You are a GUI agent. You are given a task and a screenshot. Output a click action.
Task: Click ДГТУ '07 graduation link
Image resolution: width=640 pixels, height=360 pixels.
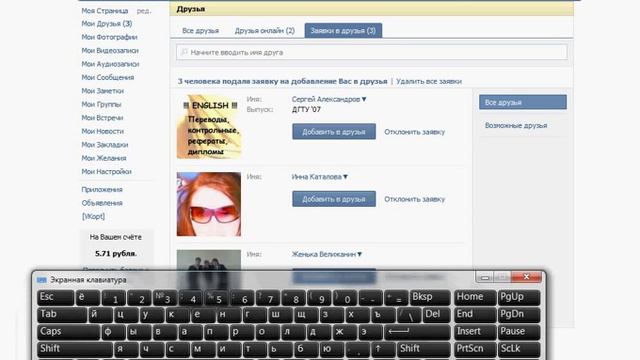coord(306,109)
